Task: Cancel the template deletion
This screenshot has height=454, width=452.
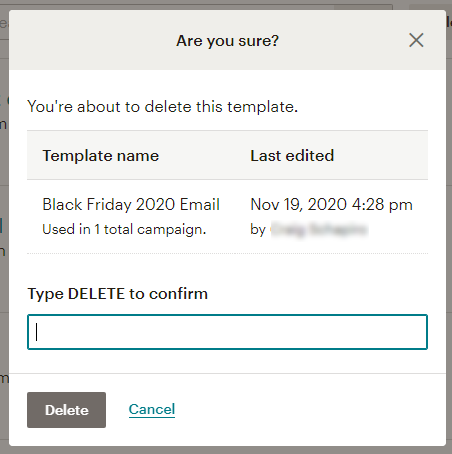Action: (x=152, y=409)
